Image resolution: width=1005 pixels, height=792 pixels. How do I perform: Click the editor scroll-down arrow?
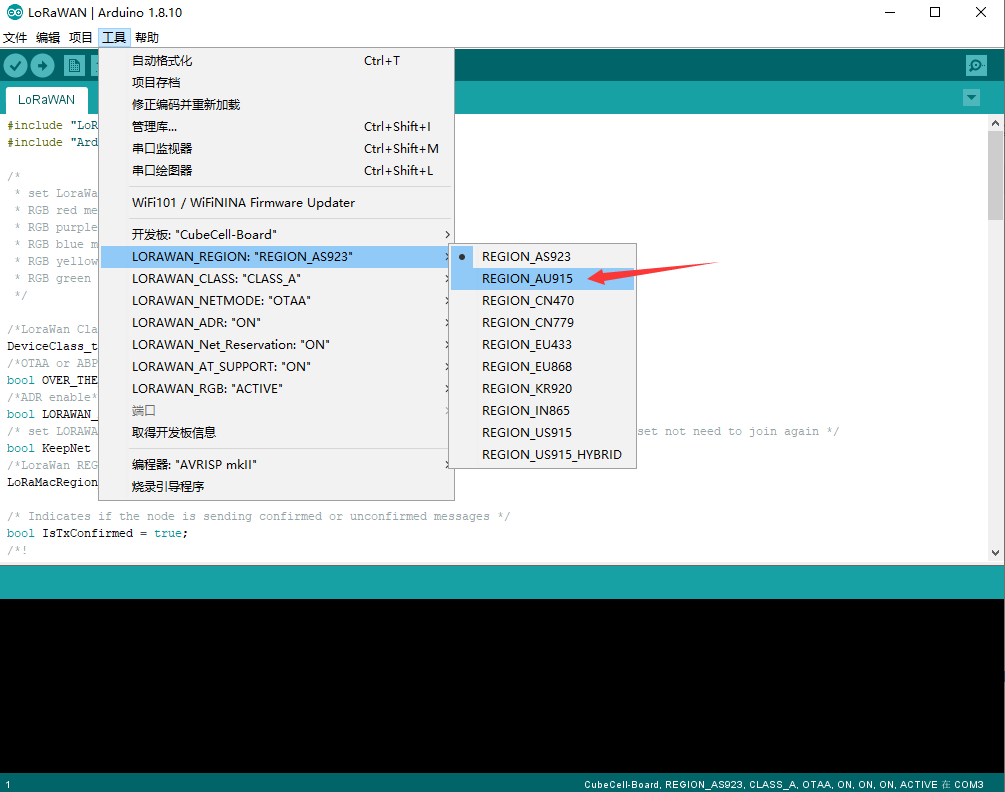[x=995, y=552]
